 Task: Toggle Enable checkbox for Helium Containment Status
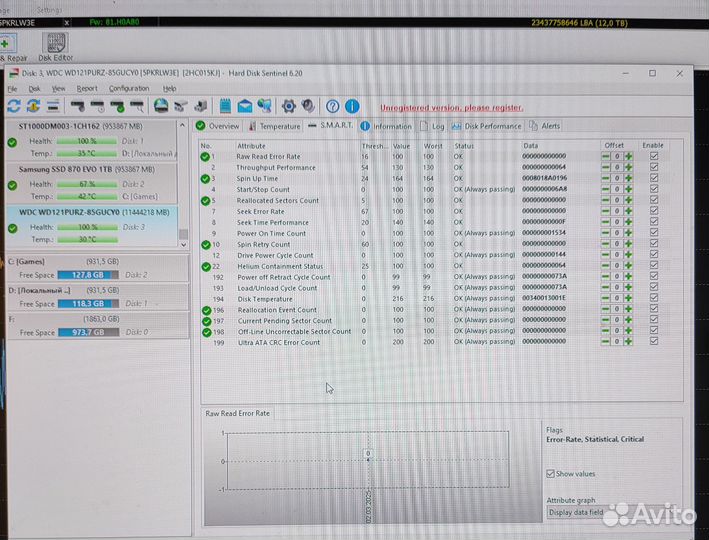click(653, 265)
